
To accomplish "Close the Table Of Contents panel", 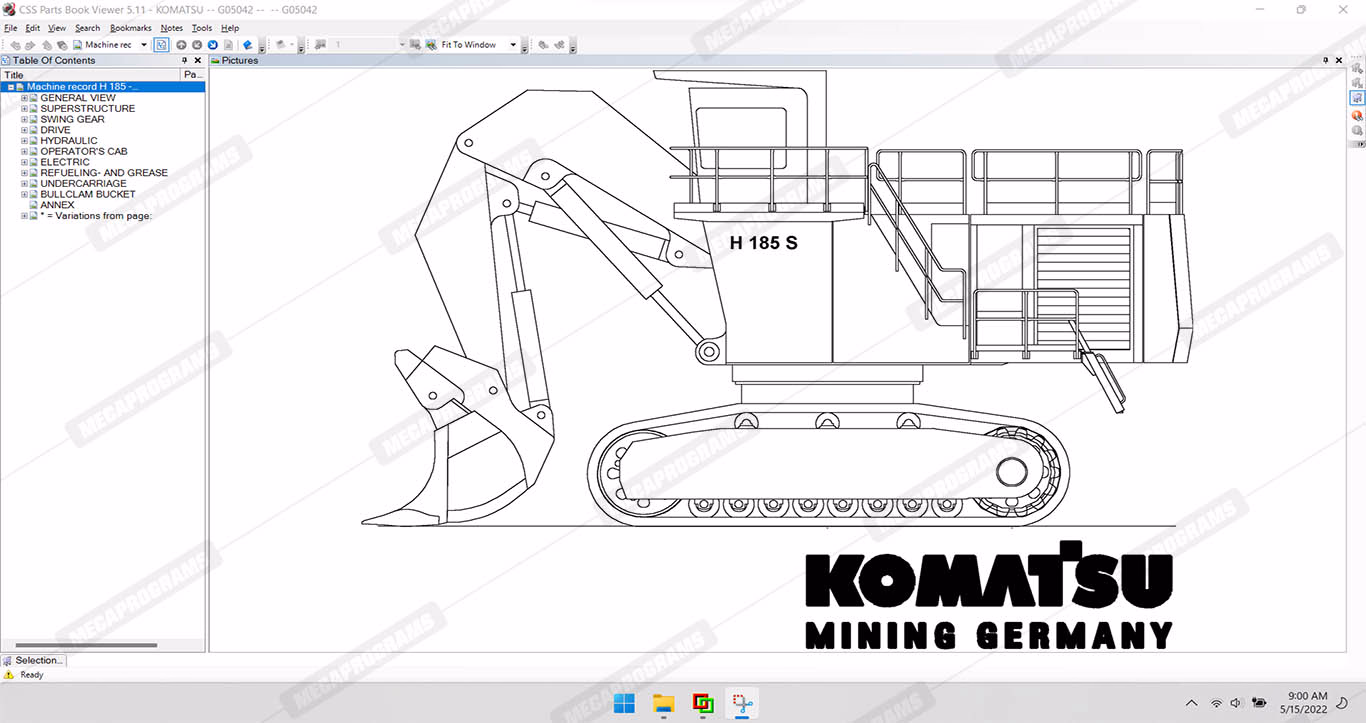I will click(x=197, y=60).
